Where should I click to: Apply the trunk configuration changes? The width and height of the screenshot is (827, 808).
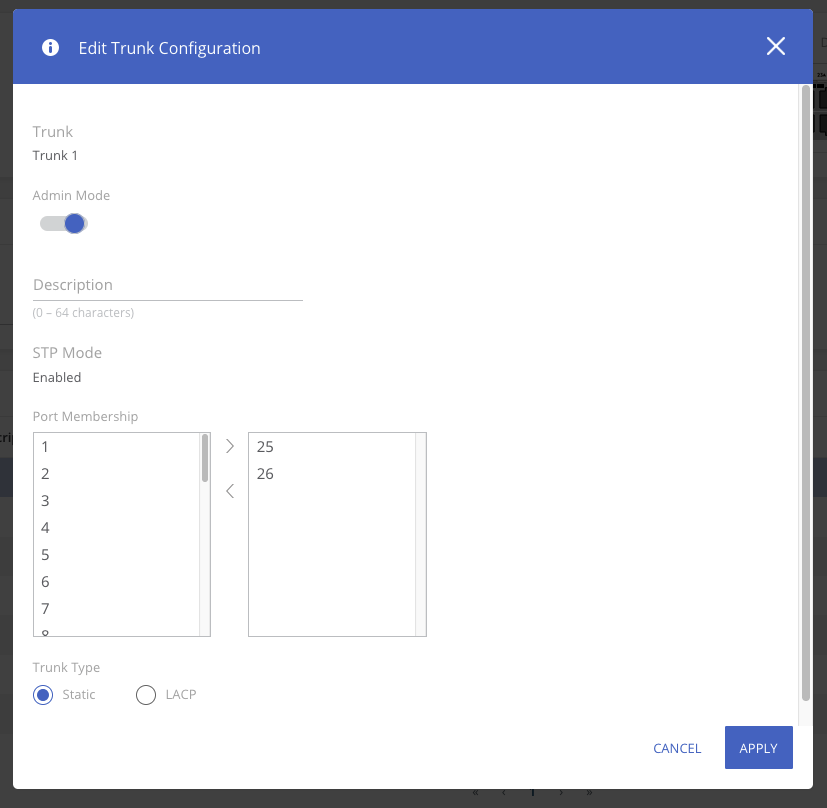(758, 748)
